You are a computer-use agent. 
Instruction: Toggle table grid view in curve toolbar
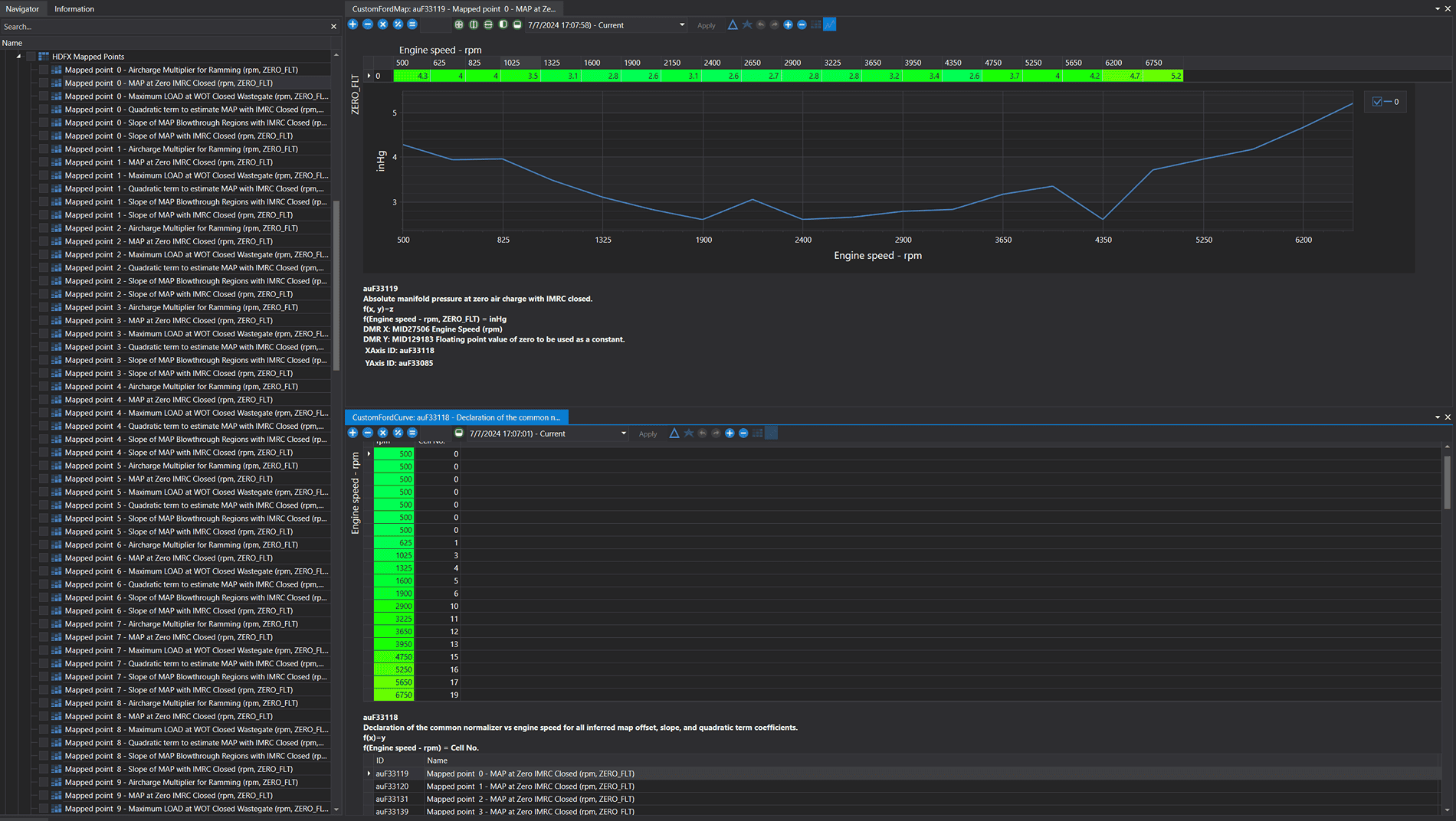coord(758,433)
